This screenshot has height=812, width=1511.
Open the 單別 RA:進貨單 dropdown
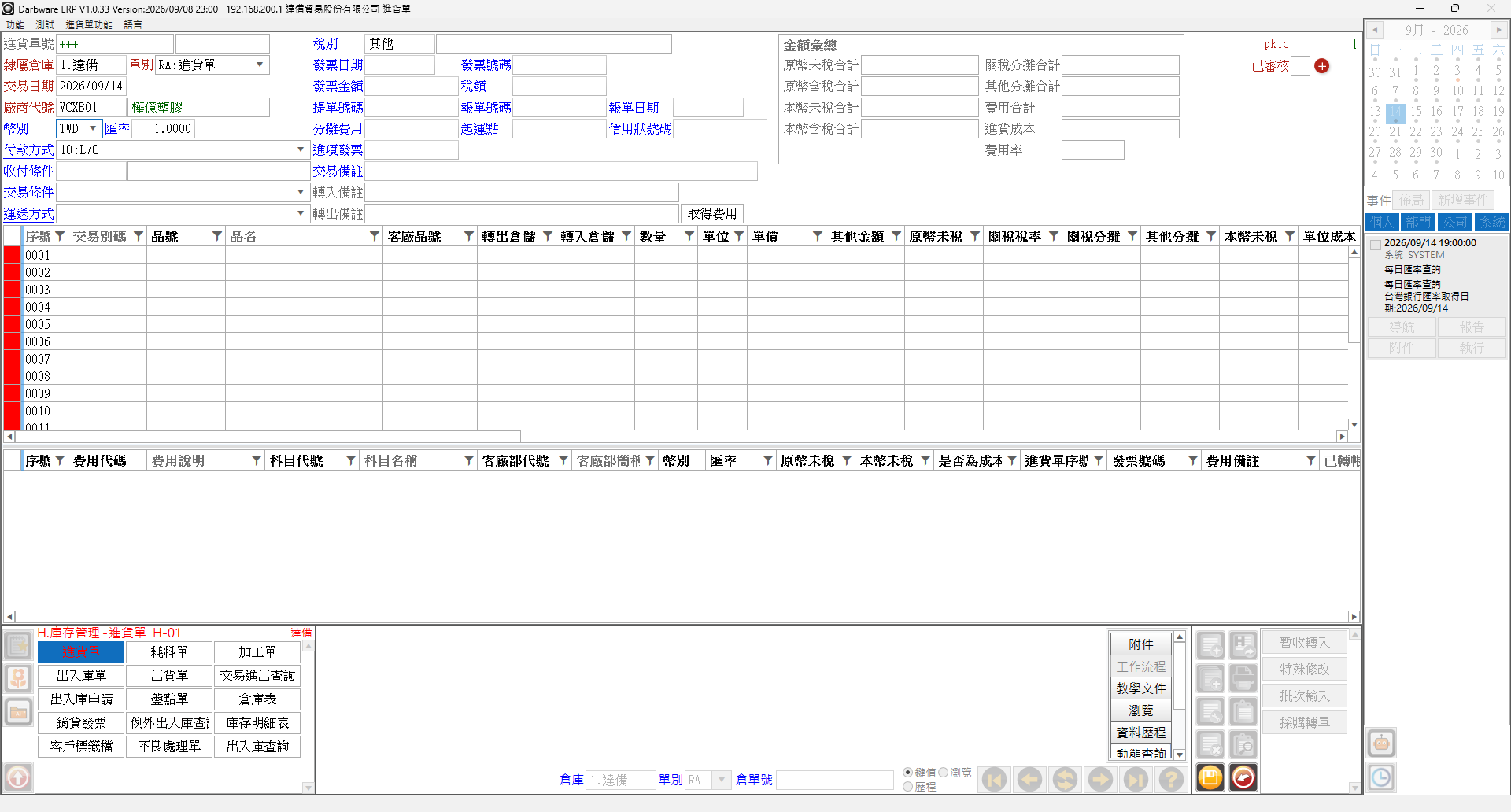[x=260, y=65]
